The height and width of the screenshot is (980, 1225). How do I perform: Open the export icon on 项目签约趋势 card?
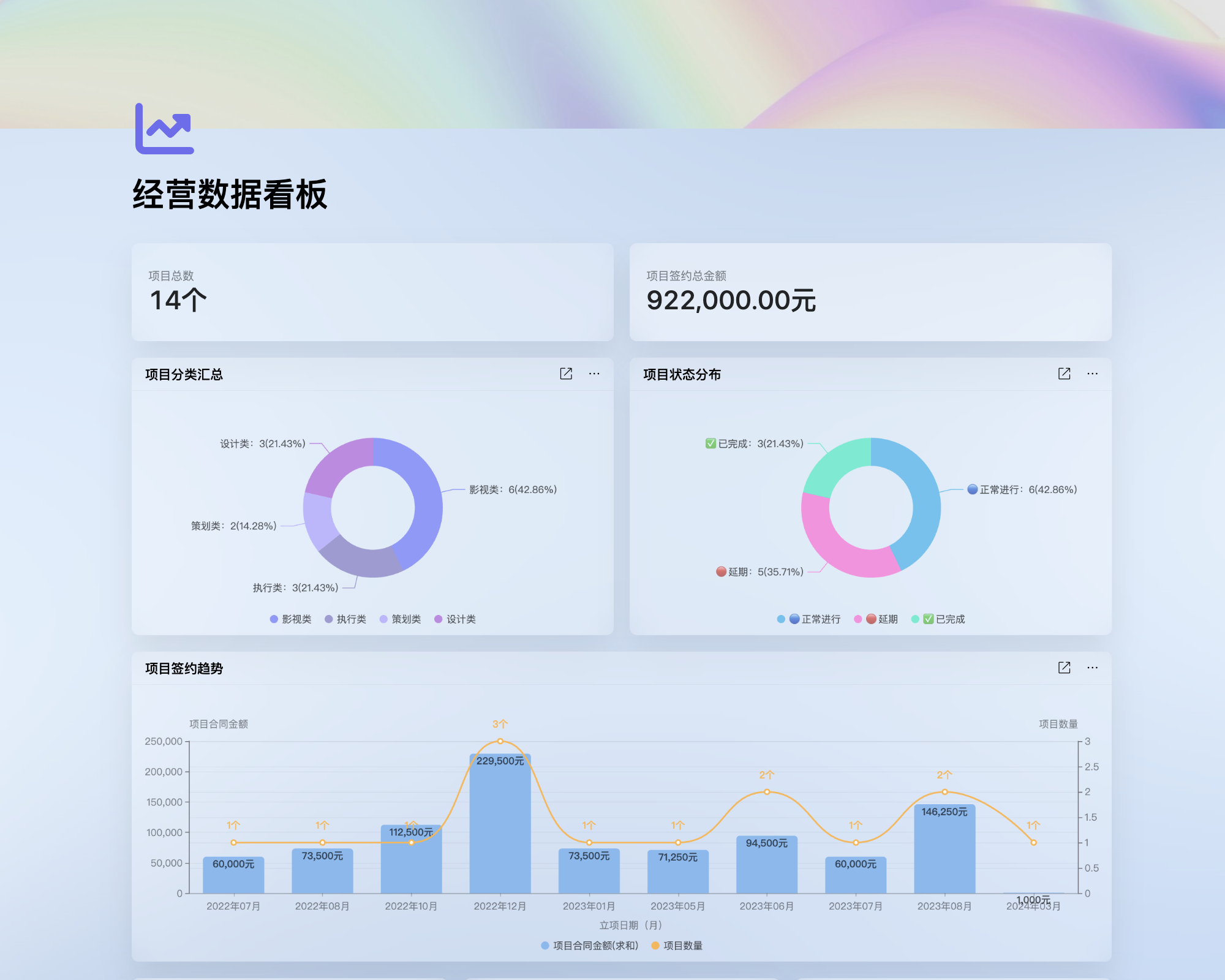(x=1064, y=668)
